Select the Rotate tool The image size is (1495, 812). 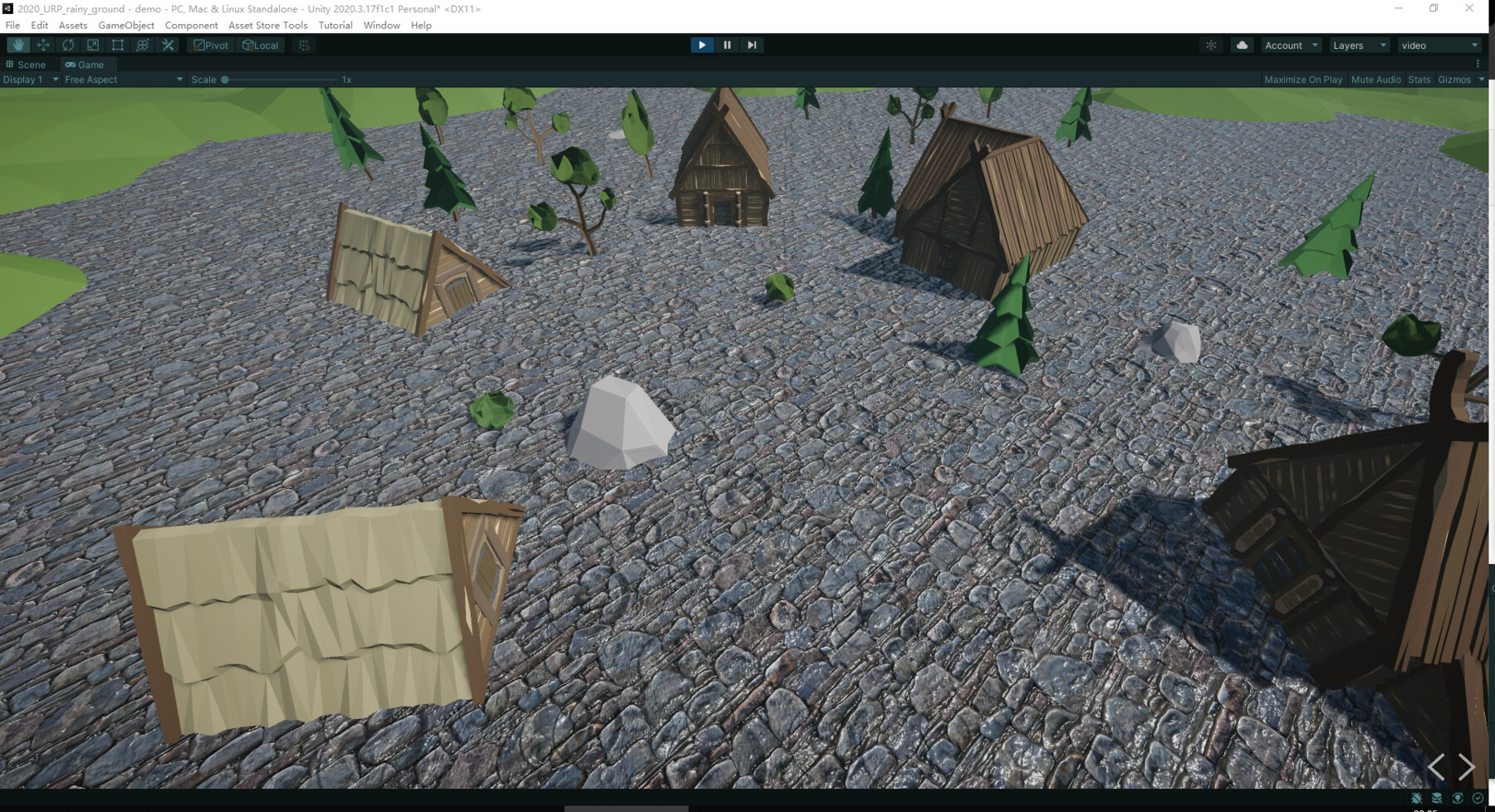point(67,45)
